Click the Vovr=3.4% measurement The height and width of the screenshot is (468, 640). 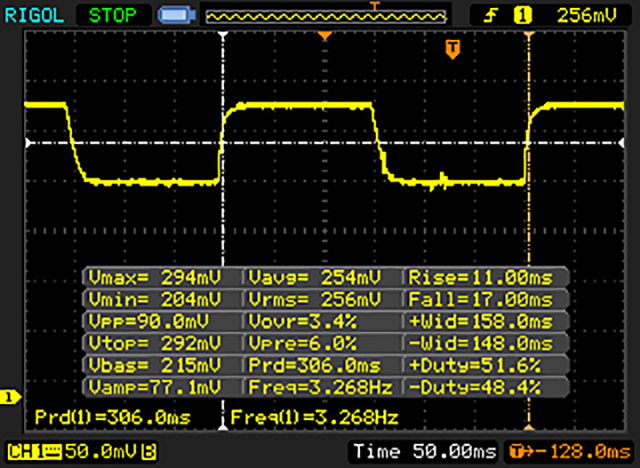302,322
